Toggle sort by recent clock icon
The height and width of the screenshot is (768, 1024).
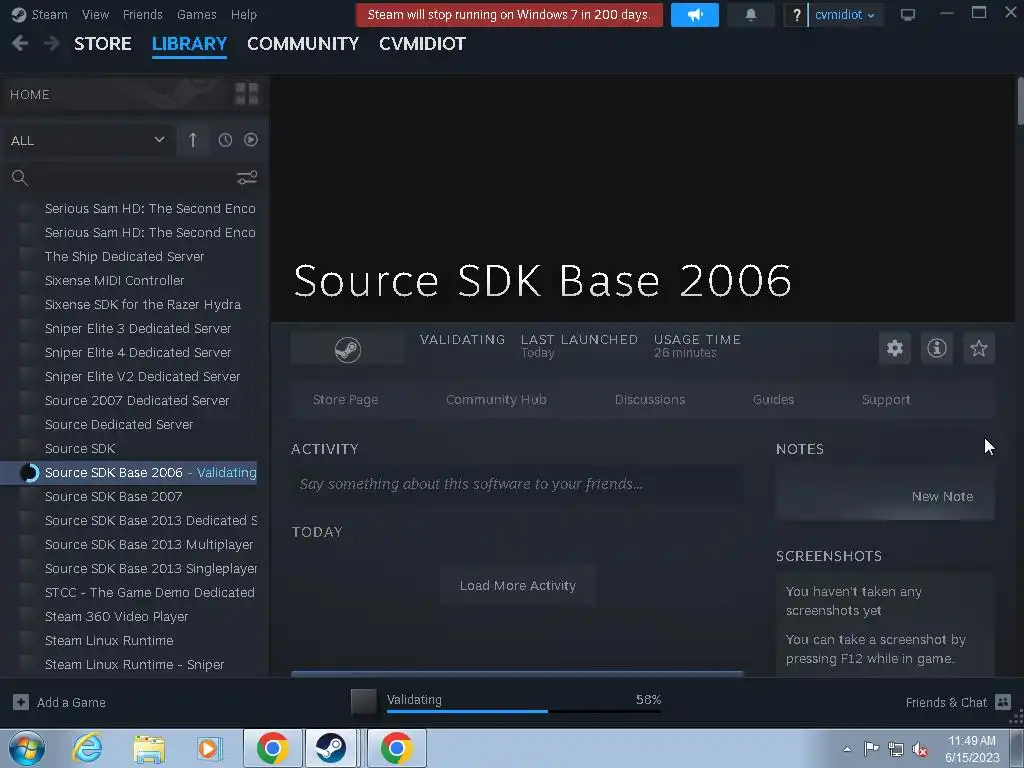(225, 140)
